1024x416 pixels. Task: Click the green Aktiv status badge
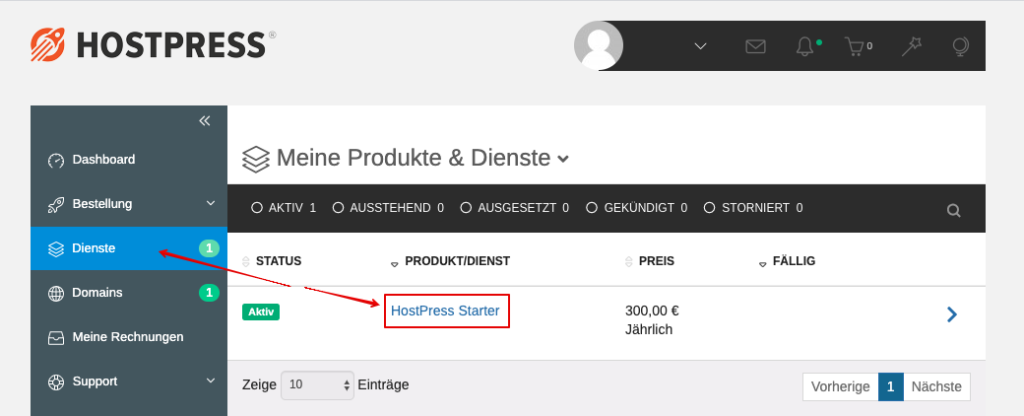[x=261, y=312]
